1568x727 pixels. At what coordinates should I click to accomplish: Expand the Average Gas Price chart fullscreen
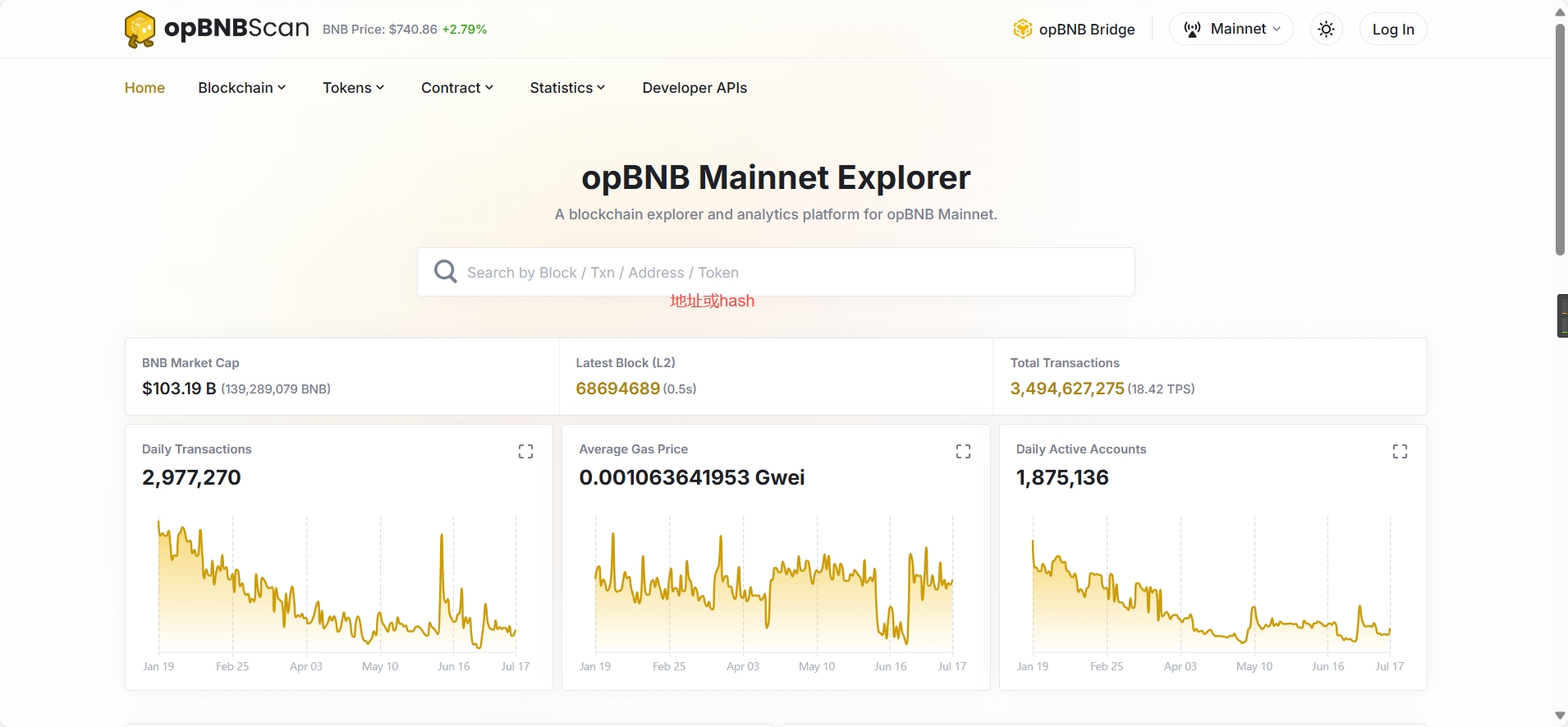click(x=963, y=451)
